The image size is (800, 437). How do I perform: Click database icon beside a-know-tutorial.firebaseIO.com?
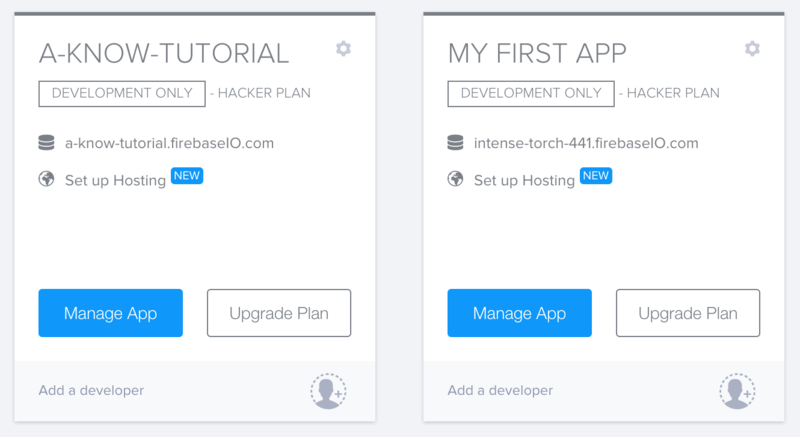click(x=46, y=143)
